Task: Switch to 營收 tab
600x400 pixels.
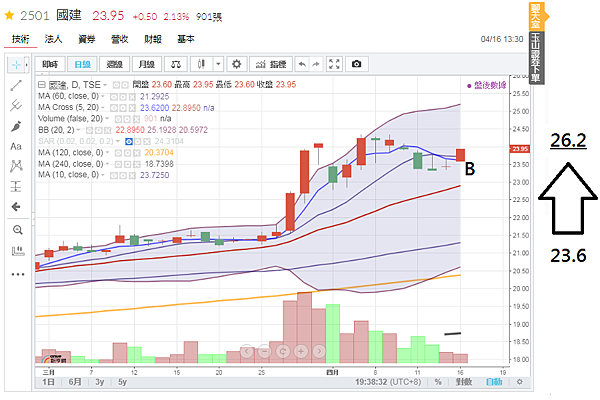Action: click(x=119, y=39)
